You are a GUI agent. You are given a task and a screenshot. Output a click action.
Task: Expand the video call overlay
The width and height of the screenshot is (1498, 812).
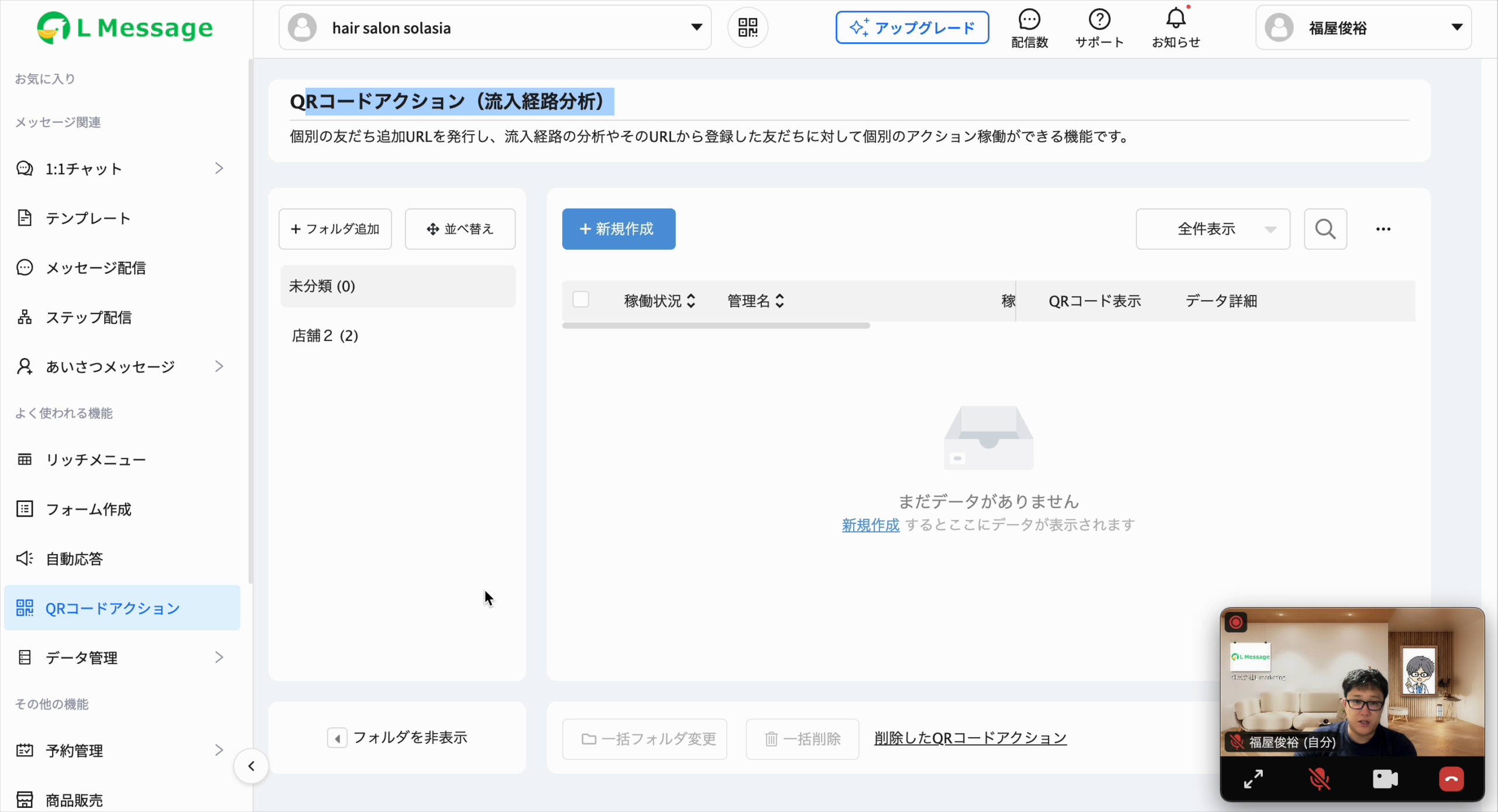click(x=1253, y=779)
